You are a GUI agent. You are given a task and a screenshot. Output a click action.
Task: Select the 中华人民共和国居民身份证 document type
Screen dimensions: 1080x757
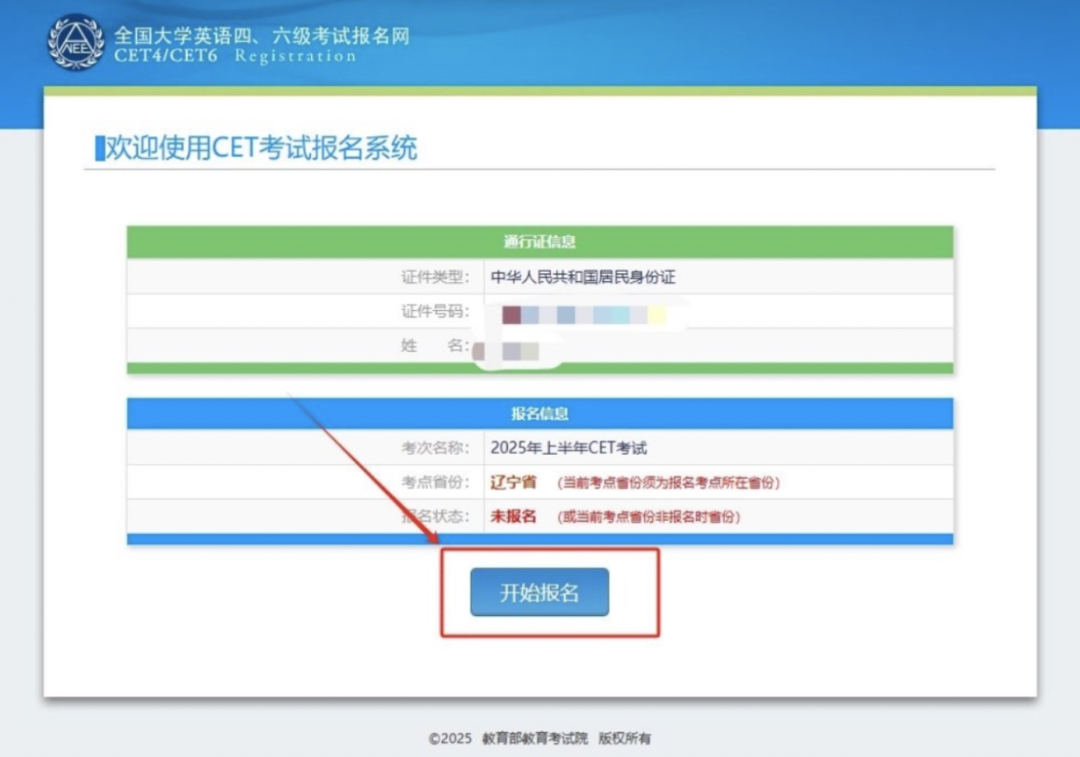(x=585, y=277)
